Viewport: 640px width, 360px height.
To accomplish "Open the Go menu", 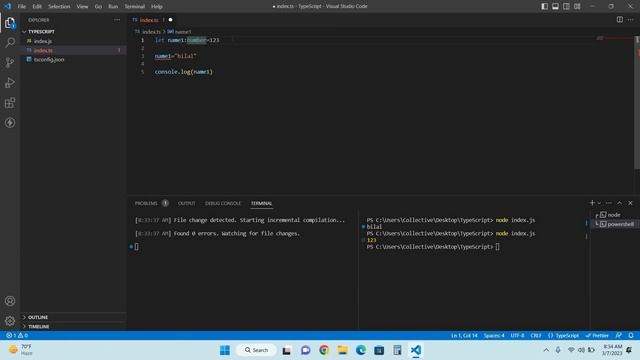I will [98, 6].
